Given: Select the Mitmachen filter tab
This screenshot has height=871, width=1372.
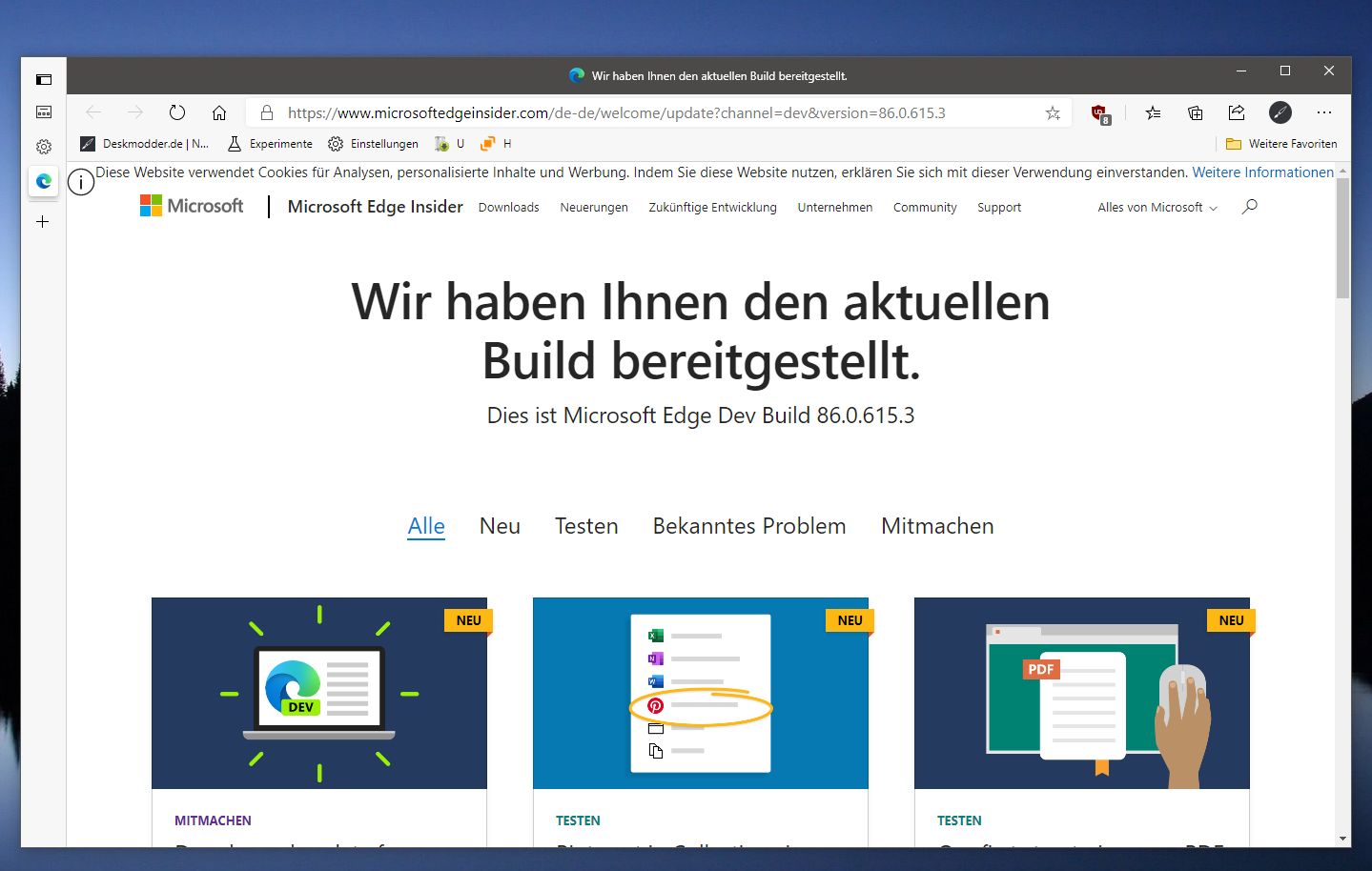Looking at the screenshot, I should [937, 526].
